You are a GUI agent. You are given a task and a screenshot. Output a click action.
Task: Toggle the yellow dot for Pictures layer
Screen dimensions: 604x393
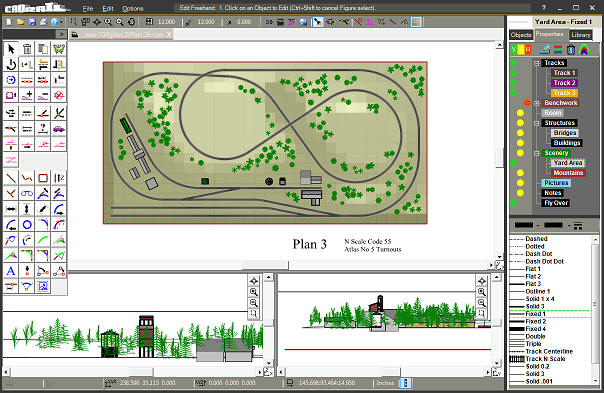[520, 183]
